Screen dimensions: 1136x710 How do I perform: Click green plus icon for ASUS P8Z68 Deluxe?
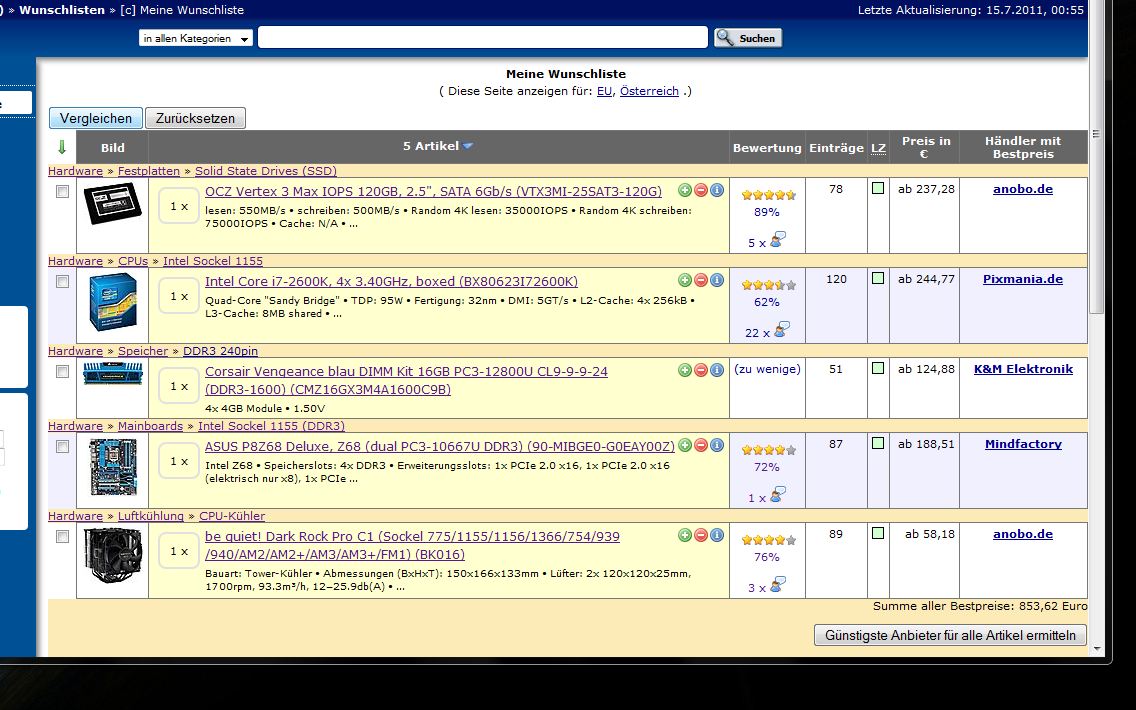coord(685,446)
